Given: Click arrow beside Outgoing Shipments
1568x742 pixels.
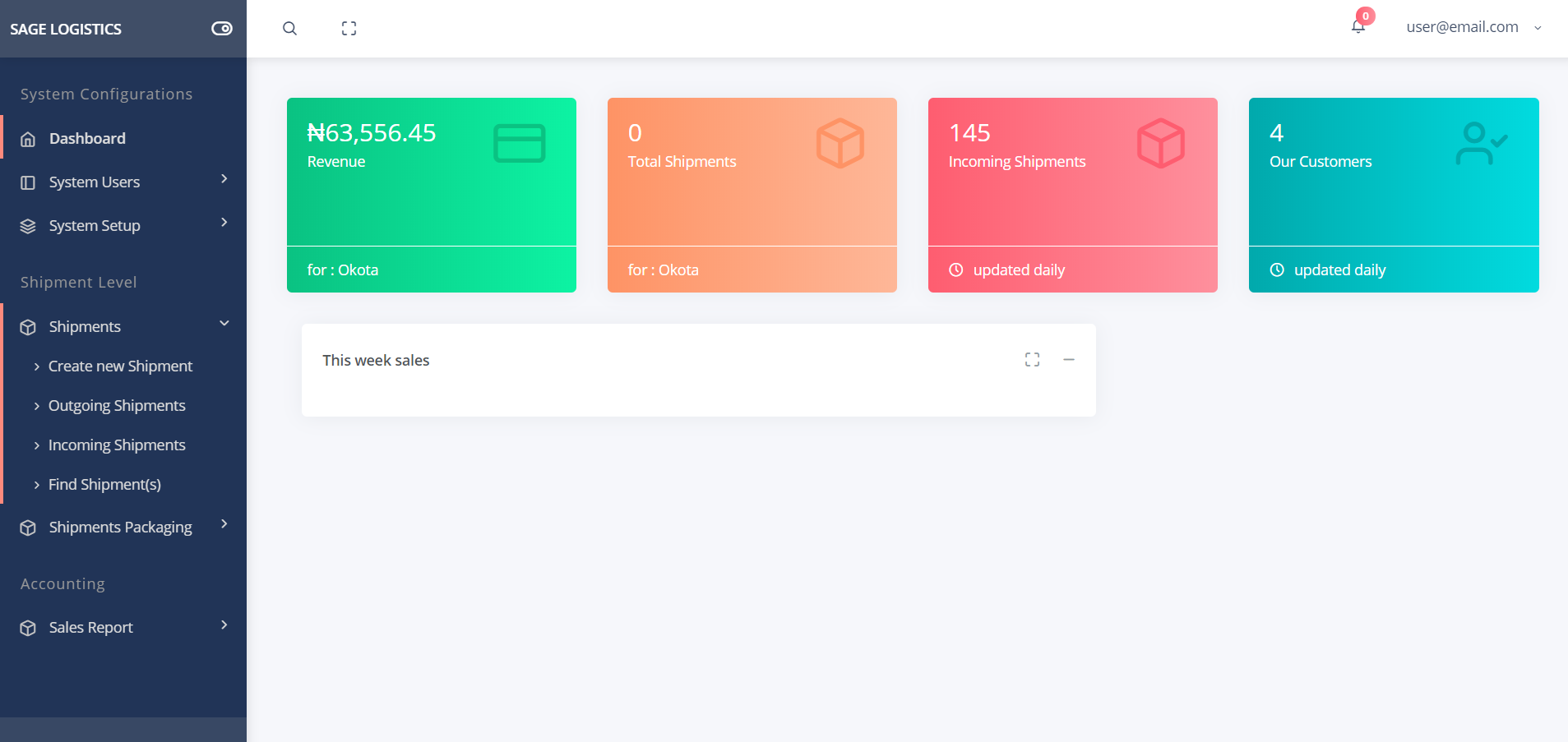Looking at the screenshot, I should (x=36, y=406).
